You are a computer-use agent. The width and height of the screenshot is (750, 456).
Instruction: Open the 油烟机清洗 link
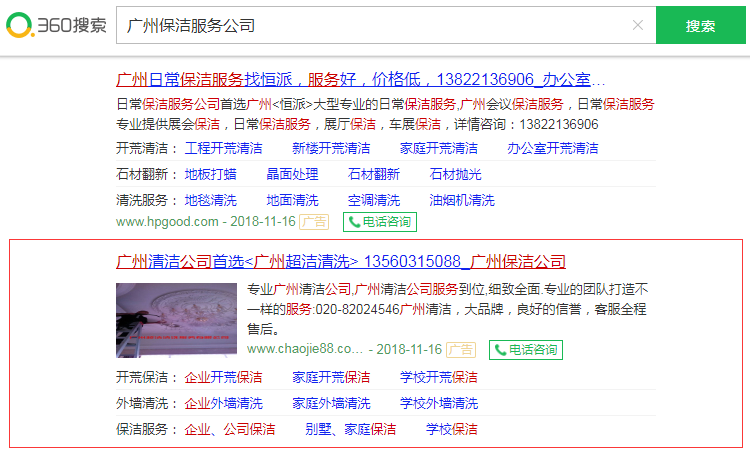click(461, 200)
